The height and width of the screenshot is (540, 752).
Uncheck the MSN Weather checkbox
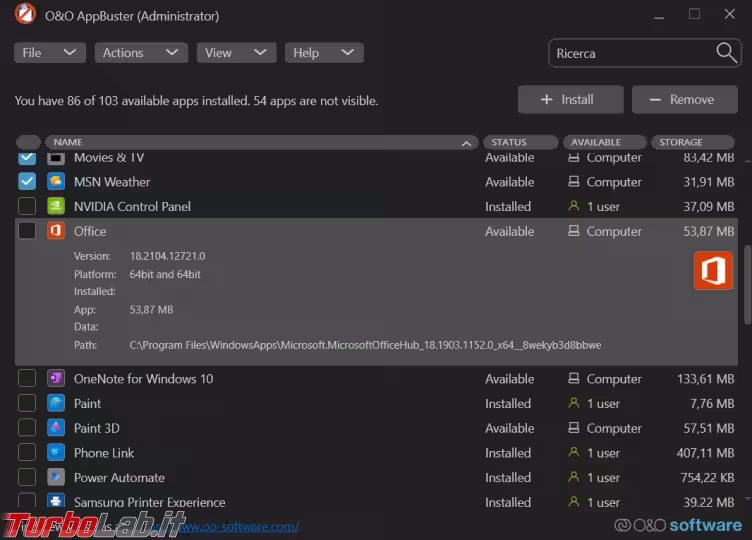point(27,182)
